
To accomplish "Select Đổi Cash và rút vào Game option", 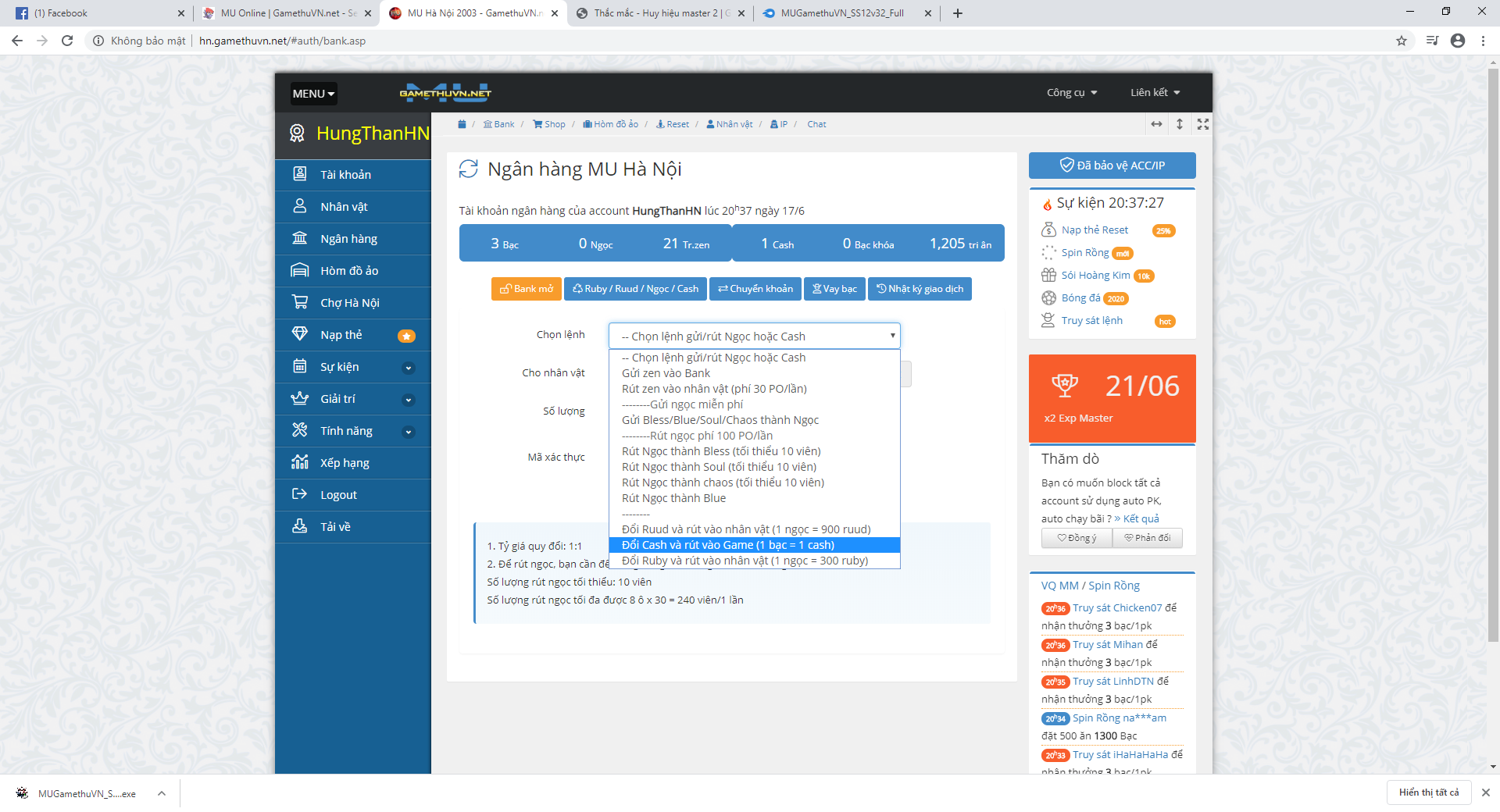I will point(728,545).
